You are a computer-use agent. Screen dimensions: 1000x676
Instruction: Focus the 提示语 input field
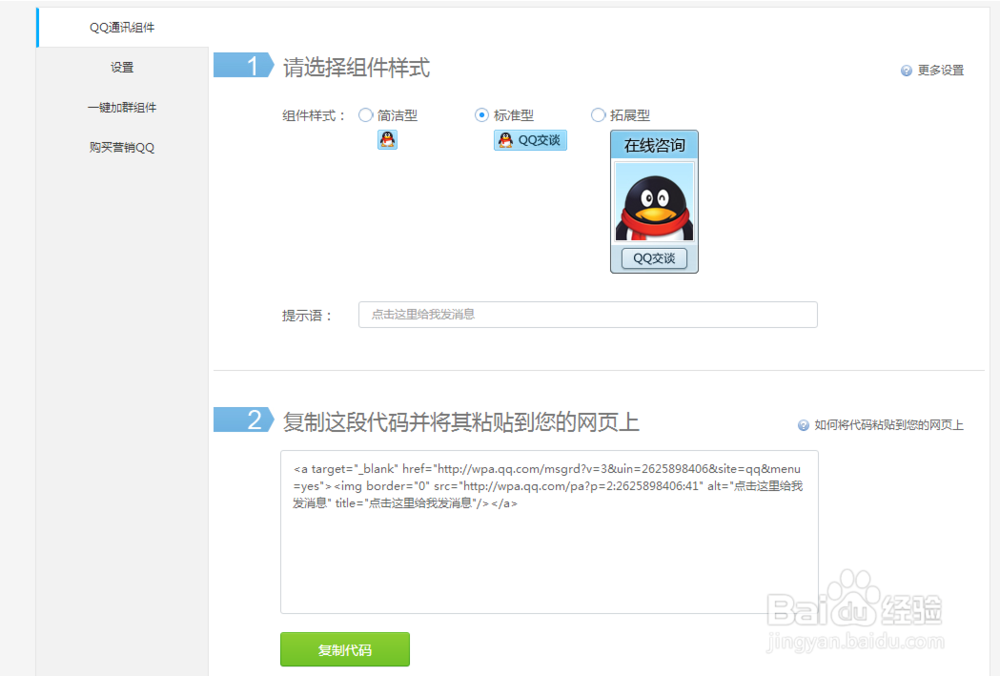tap(588, 314)
